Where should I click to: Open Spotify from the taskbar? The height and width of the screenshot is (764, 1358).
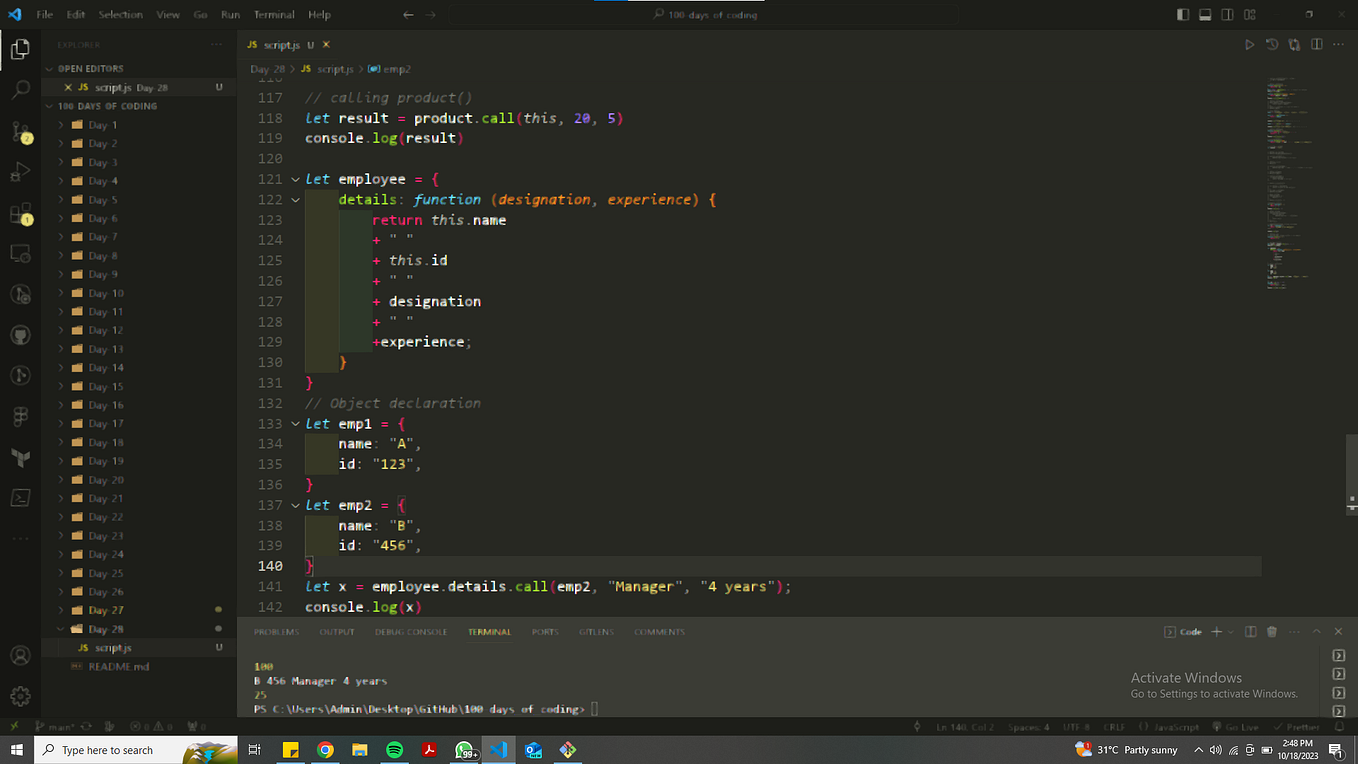point(394,749)
